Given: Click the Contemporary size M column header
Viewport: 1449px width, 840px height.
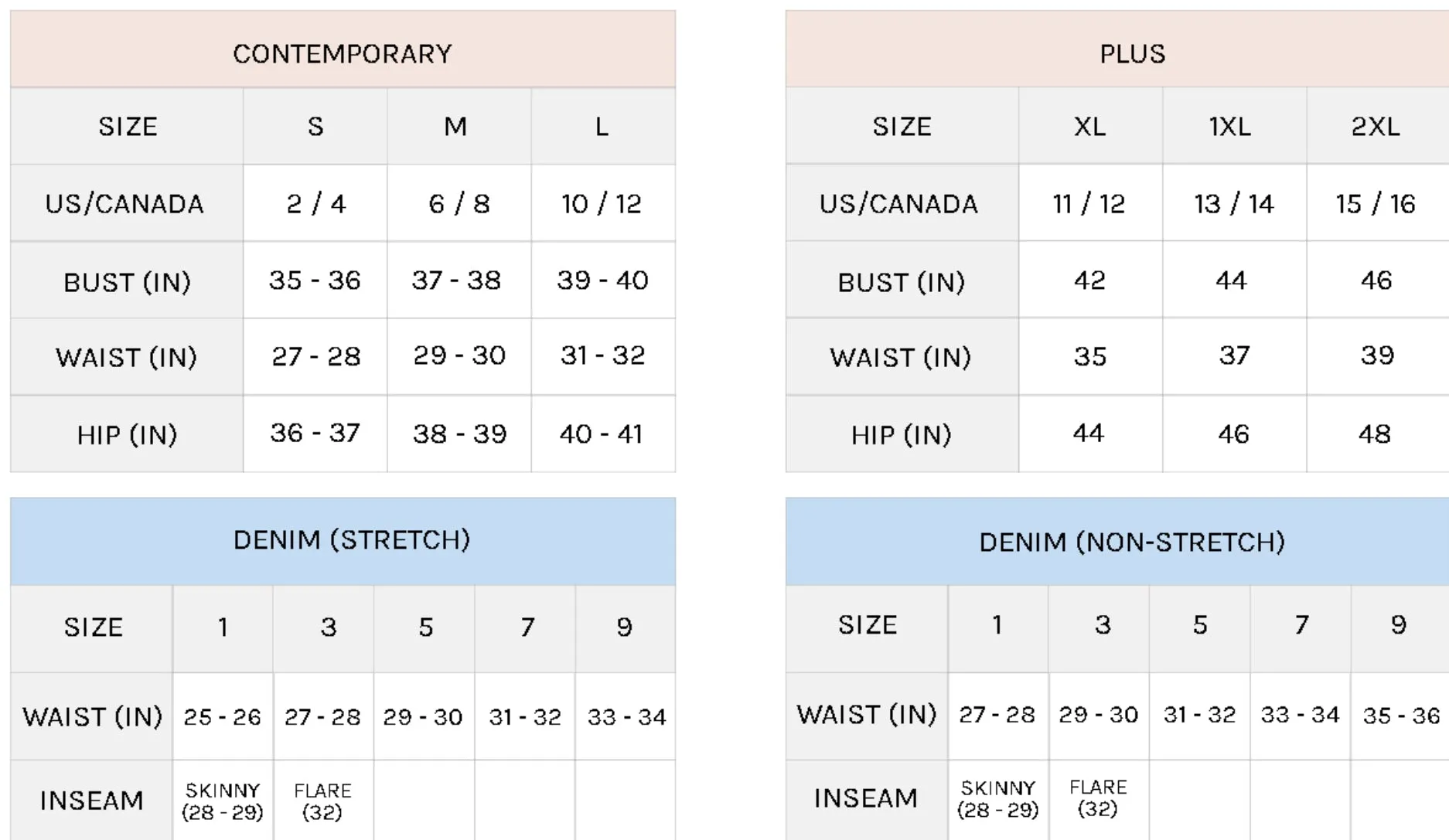Looking at the screenshot, I should coord(459,126).
